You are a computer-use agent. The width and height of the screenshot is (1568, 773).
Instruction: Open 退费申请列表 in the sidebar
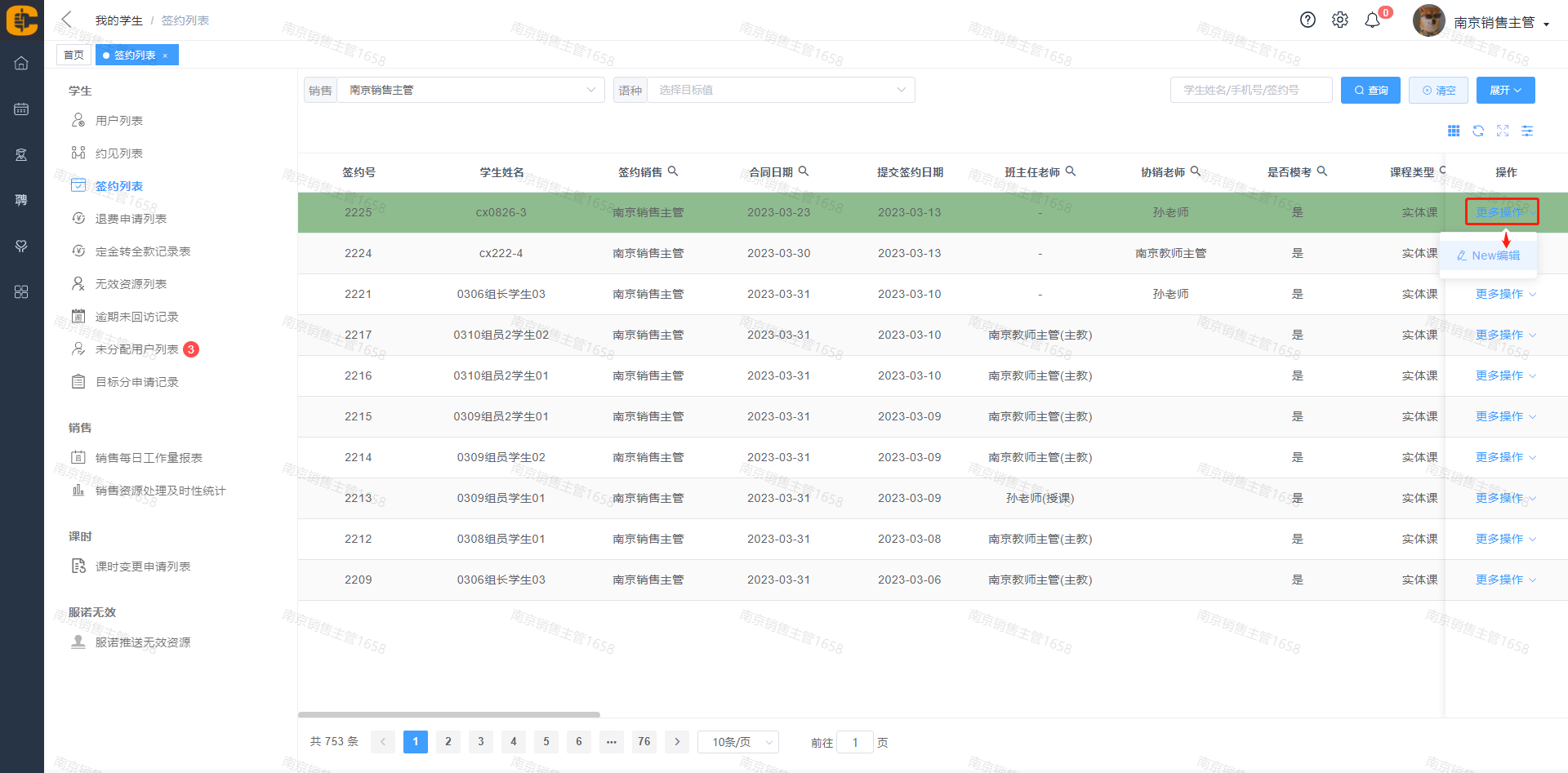(131, 219)
